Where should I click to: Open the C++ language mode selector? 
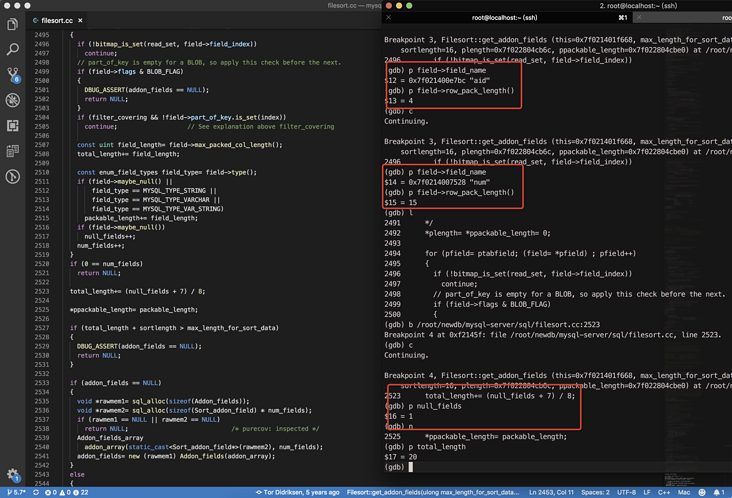[663, 492]
